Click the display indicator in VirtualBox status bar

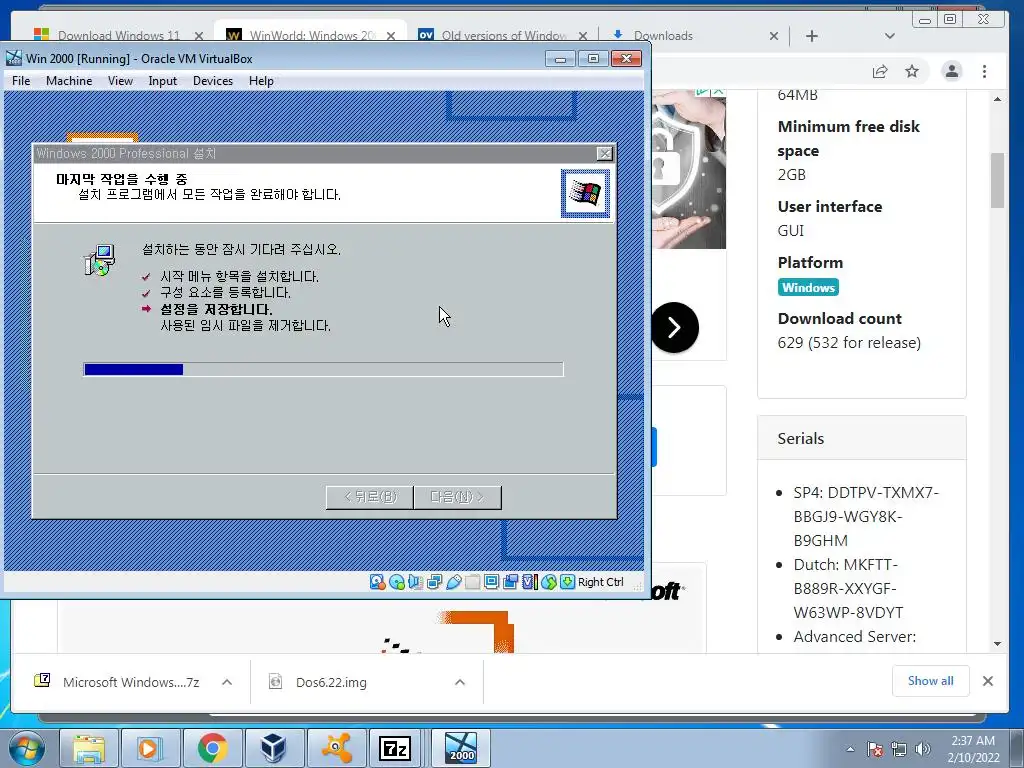pyautogui.click(x=491, y=582)
